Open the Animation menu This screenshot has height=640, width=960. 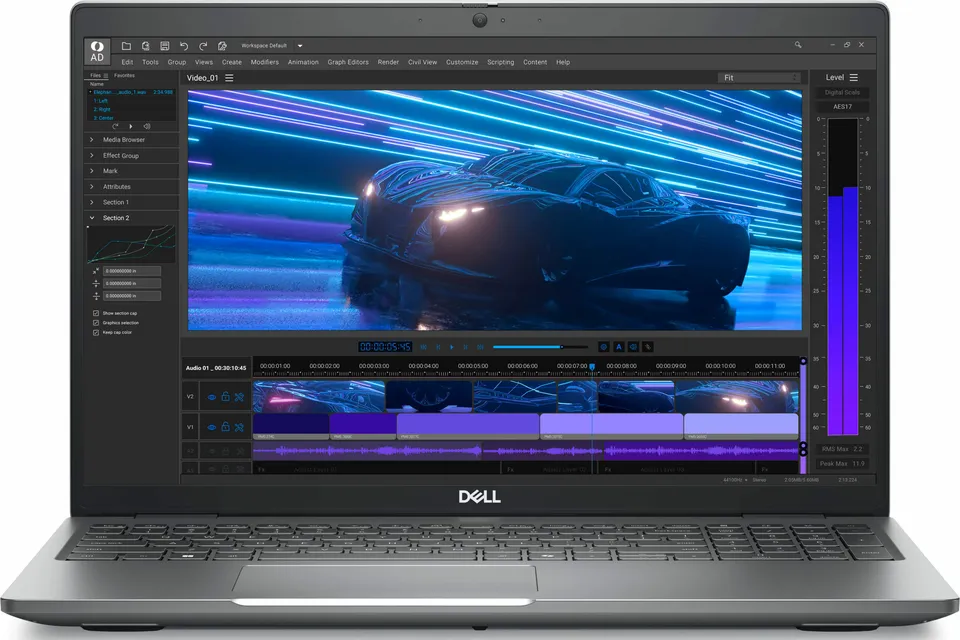click(303, 62)
